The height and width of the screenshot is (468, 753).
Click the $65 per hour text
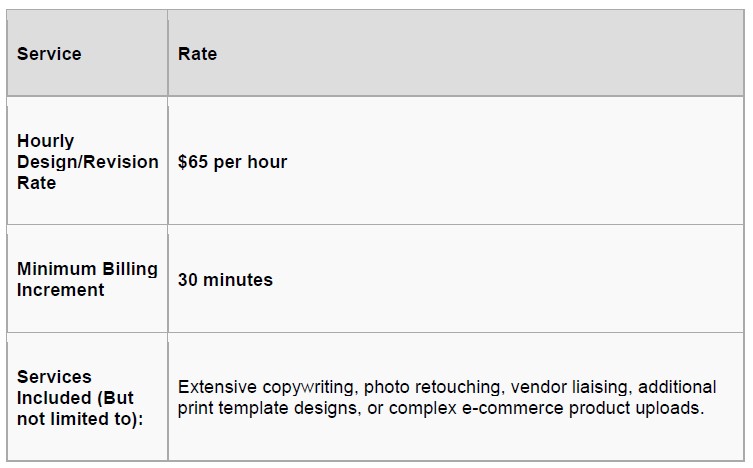[x=232, y=162]
